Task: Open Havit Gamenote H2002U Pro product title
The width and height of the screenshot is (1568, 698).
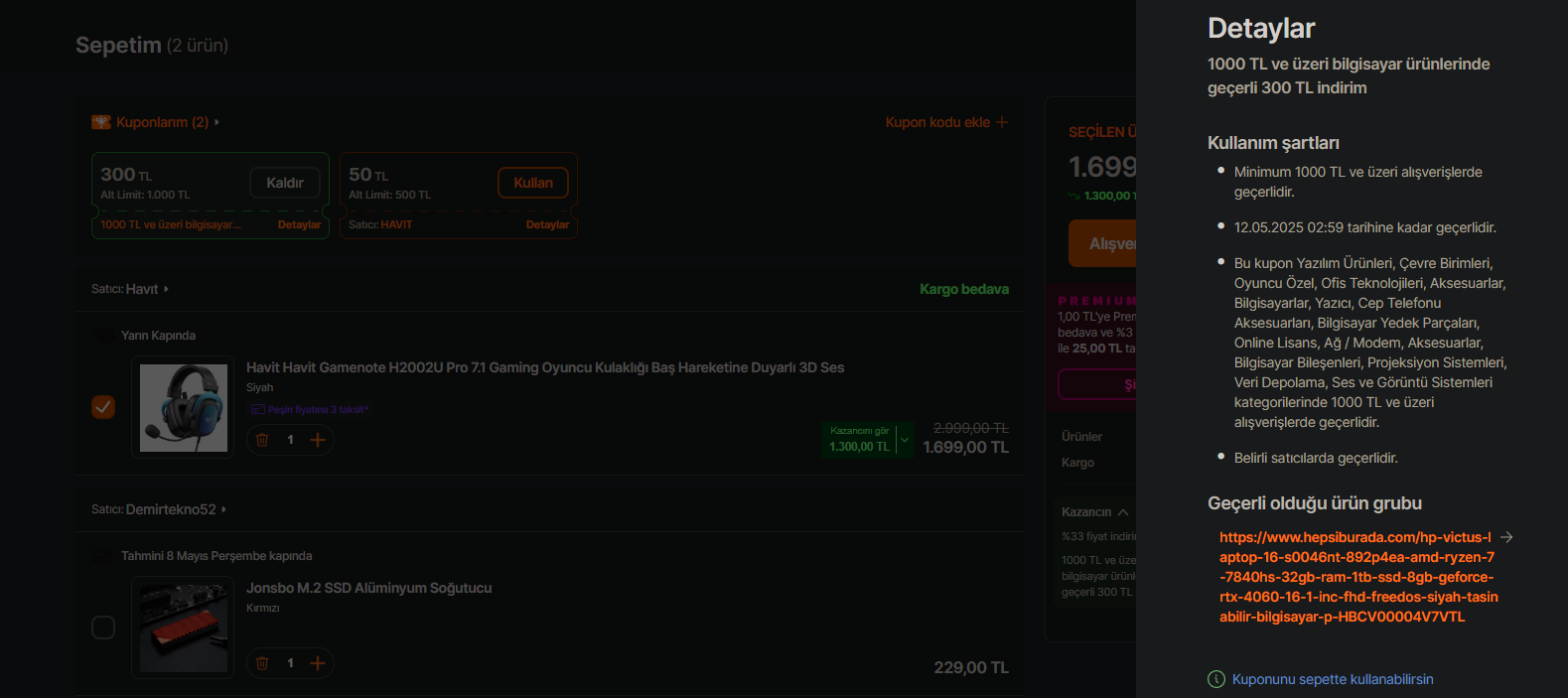Action: (545, 367)
